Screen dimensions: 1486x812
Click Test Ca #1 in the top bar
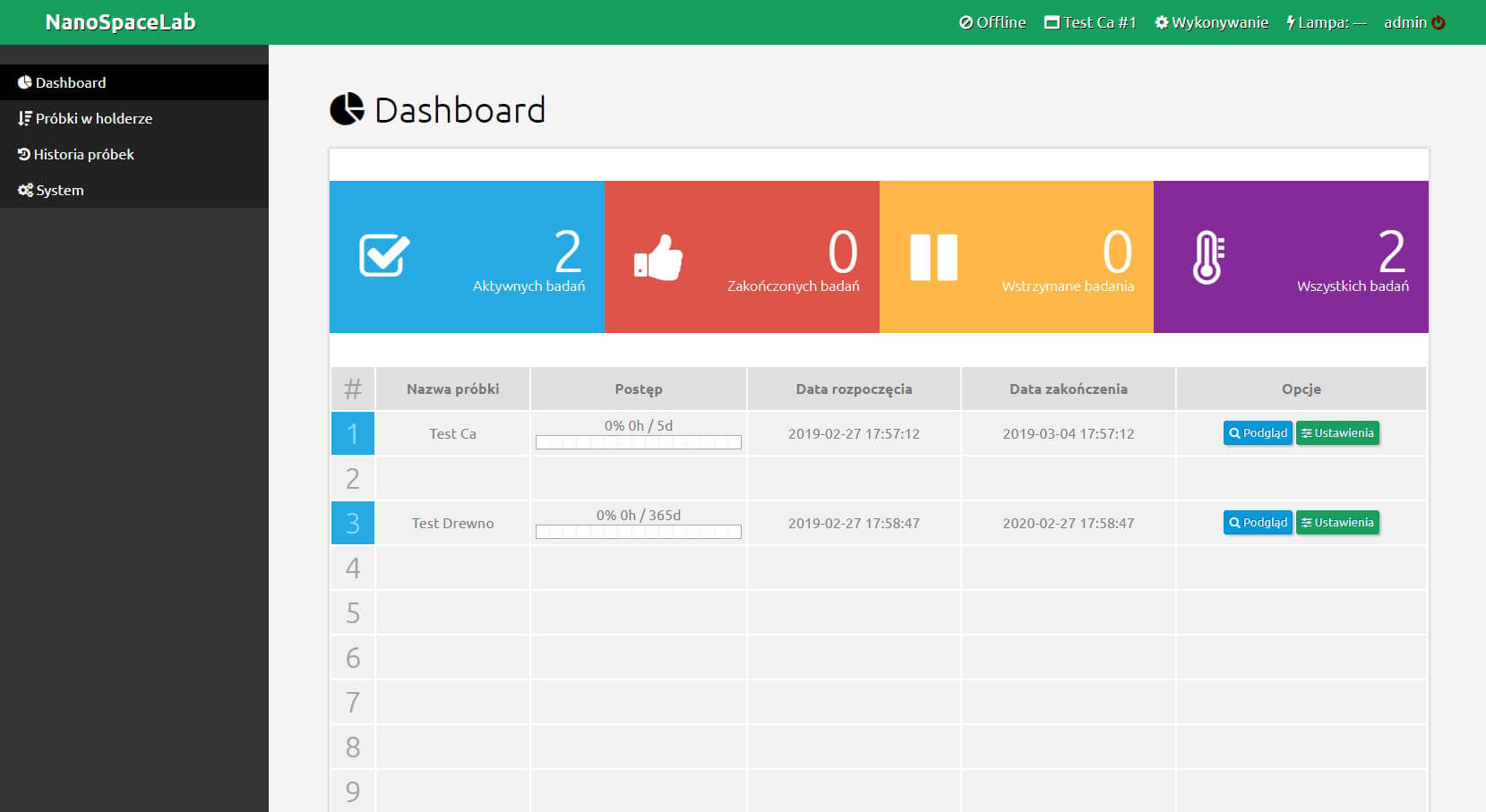1090,22
